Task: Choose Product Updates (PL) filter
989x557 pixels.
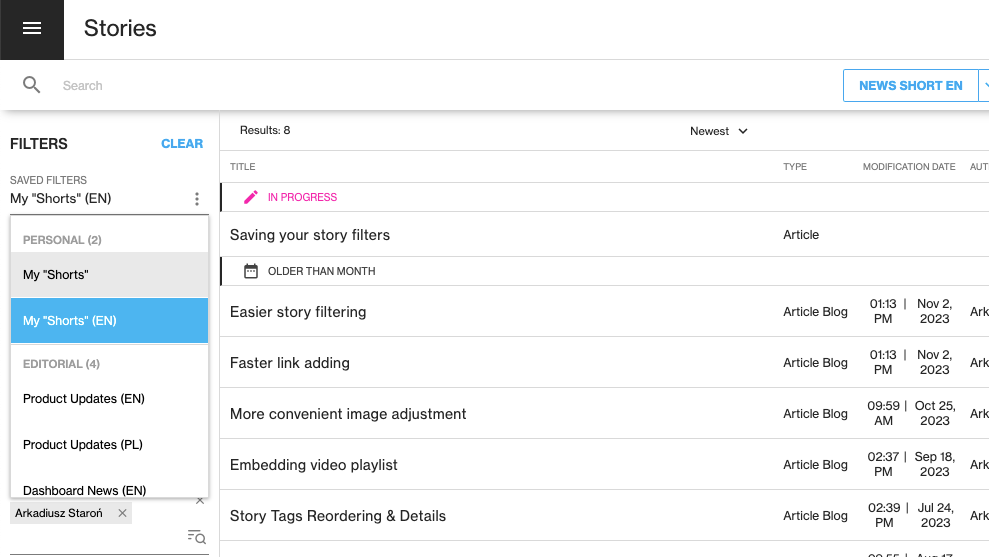Action: coord(109,445)
